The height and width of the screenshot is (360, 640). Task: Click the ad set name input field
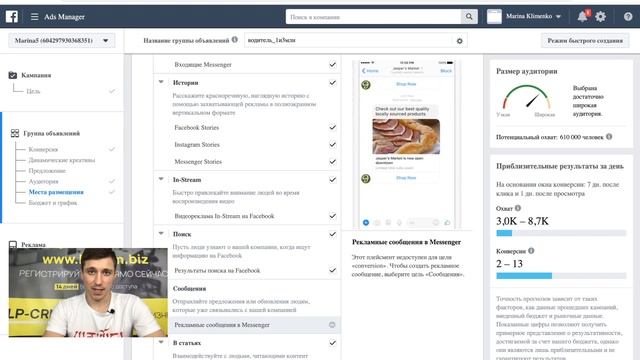[x=348, y=40]
